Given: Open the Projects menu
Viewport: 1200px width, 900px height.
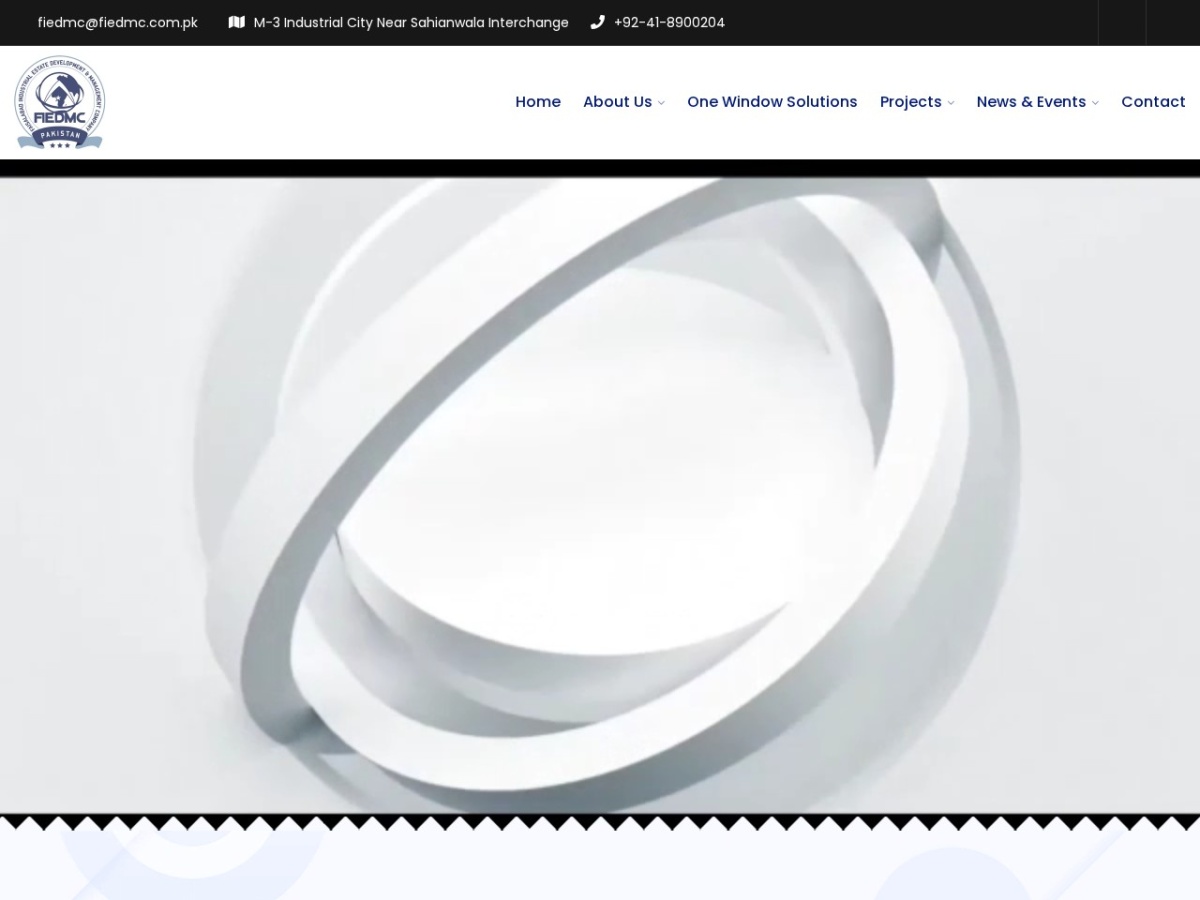Looking at the screenshot, I should (911, 102).
